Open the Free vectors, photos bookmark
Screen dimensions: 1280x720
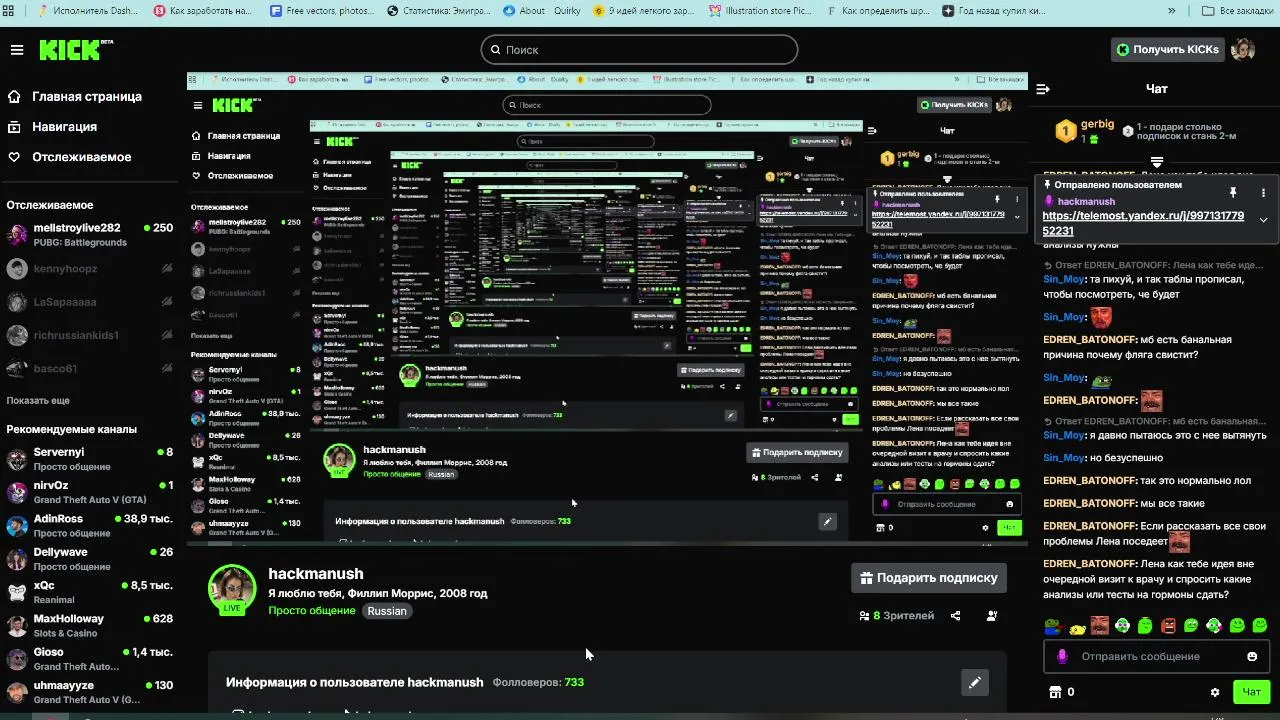click(323, 10)
